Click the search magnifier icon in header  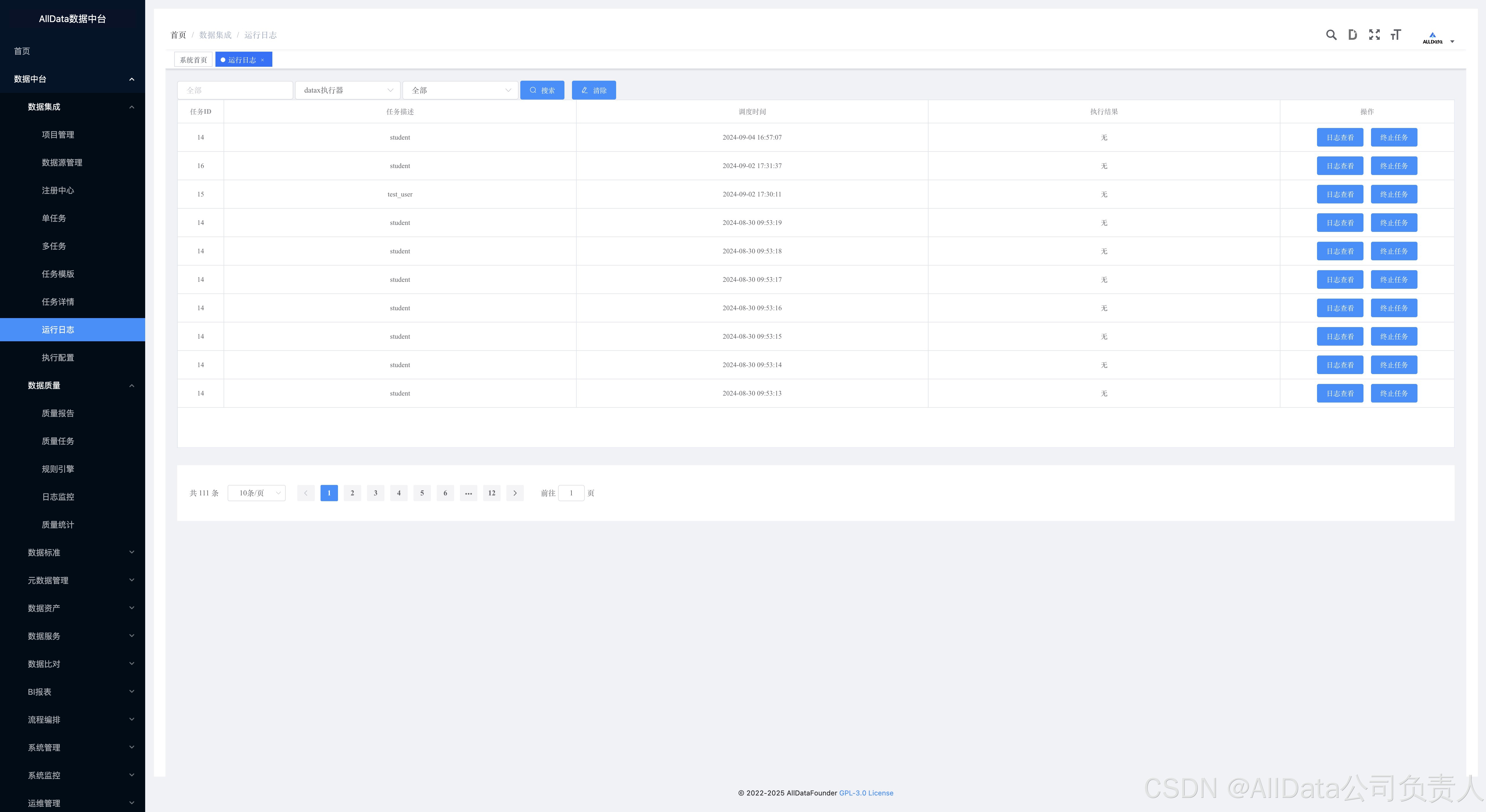tap(1331, 35)
